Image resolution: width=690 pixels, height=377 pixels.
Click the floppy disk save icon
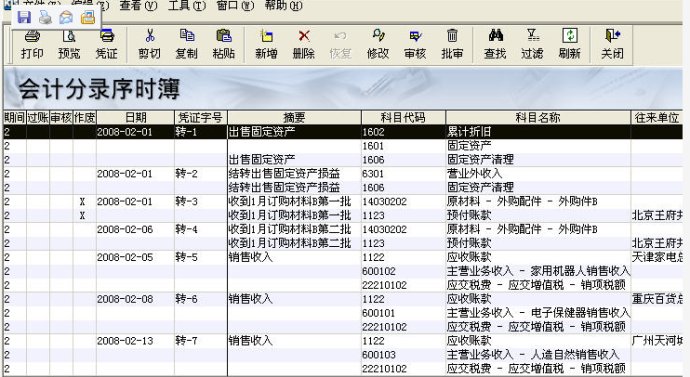click(x=24, y=17)
